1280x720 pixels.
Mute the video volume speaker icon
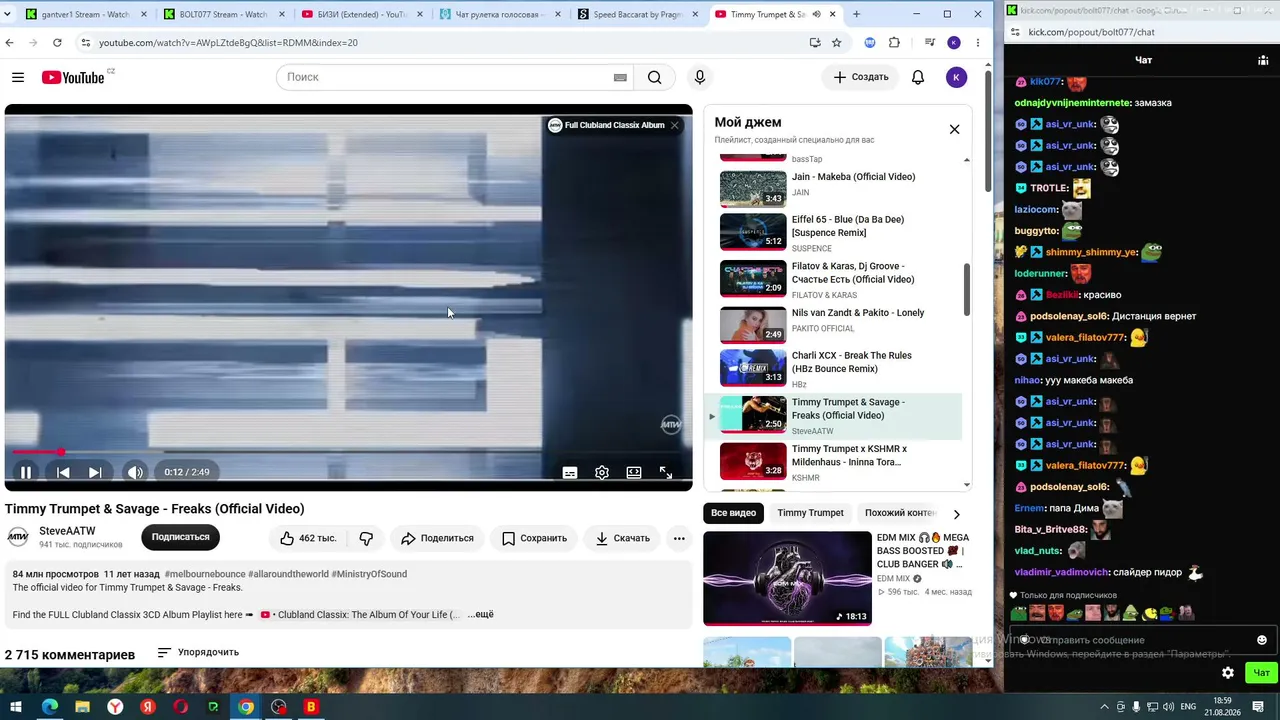135,473
